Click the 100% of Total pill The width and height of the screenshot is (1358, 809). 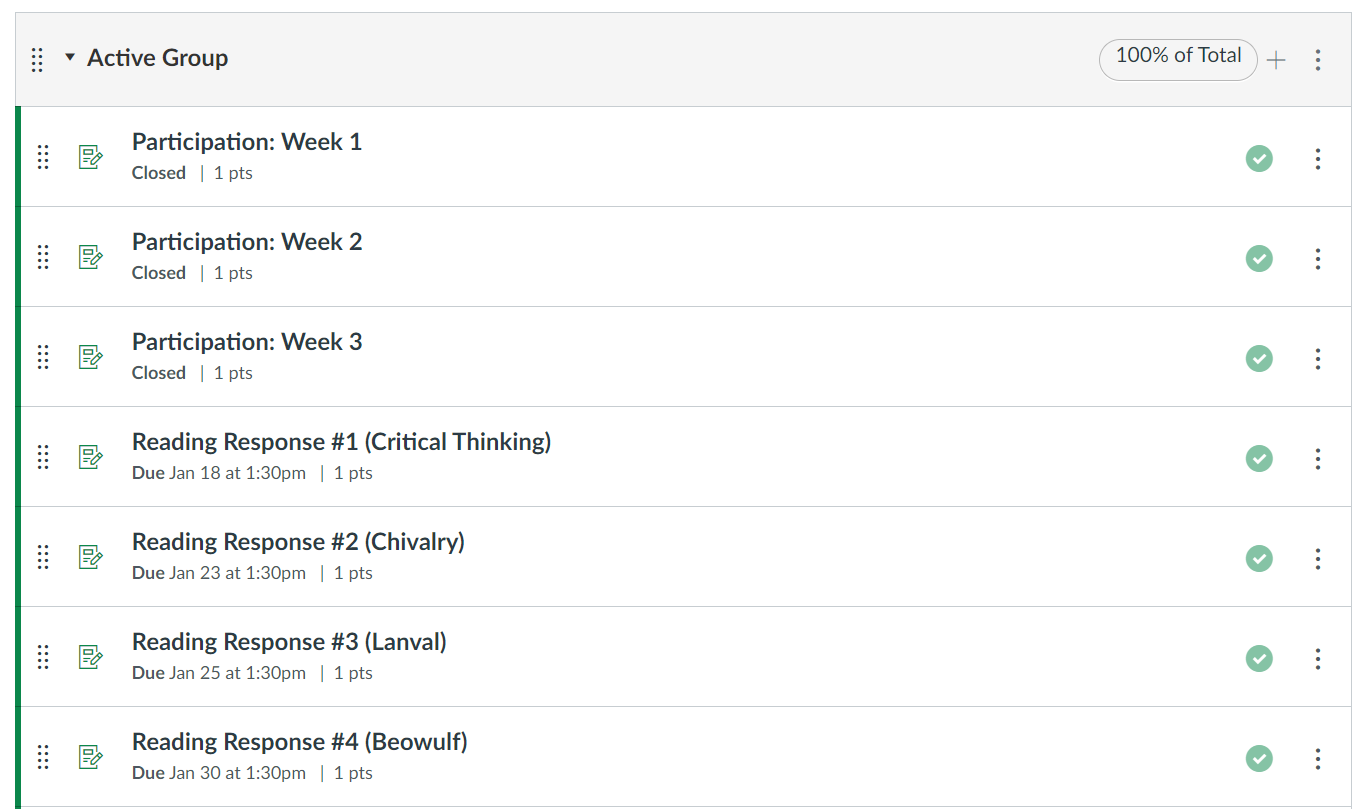click(x=1178, y=58)
